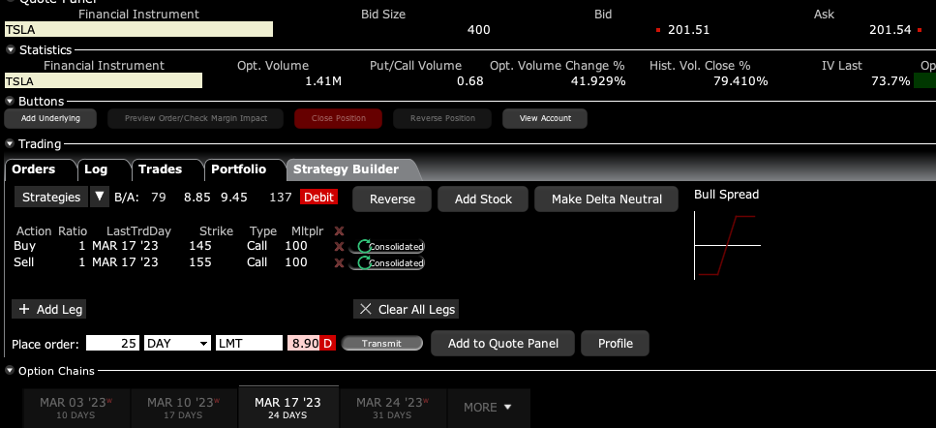Click the Reverse Position button
Image resolution: width=936 pixels, height=428 pixels.
442,118
